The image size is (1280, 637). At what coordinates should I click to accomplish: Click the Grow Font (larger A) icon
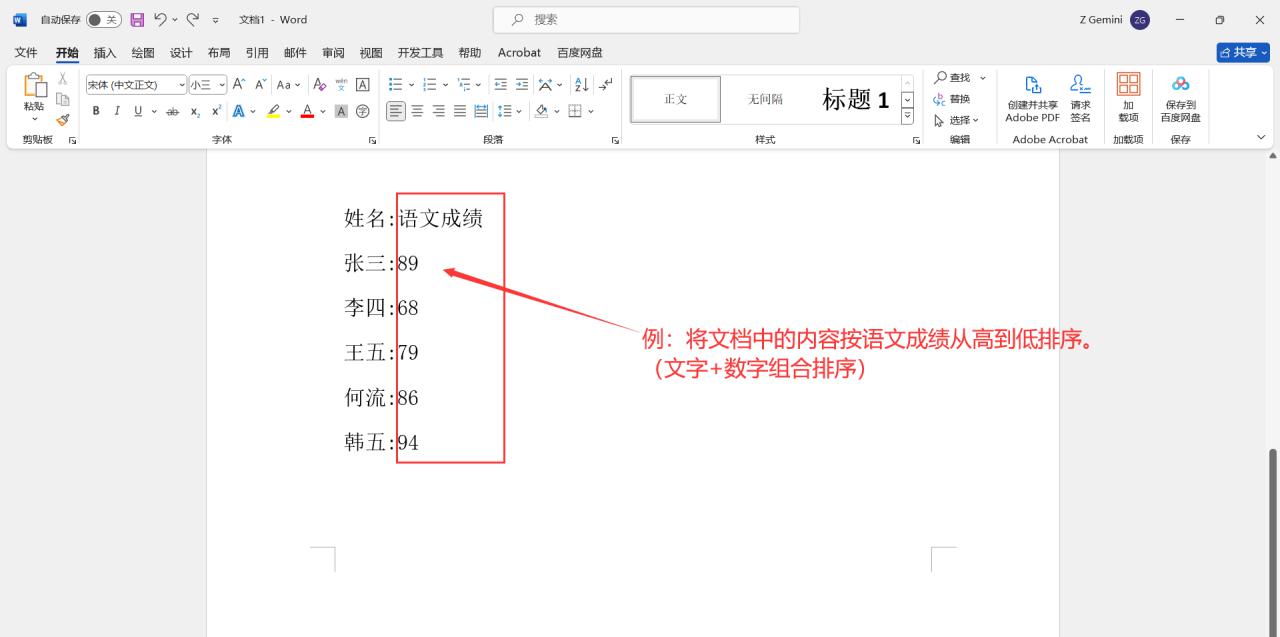(x=239, y=85)
